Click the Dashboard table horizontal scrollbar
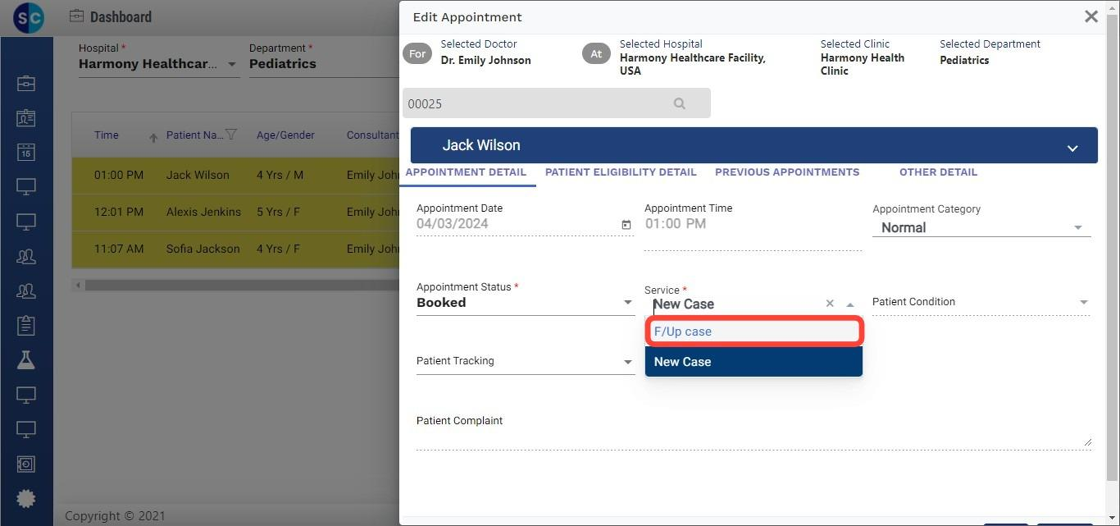The width and height of the screenshot is (1120, 526). (x=241, y=285)
